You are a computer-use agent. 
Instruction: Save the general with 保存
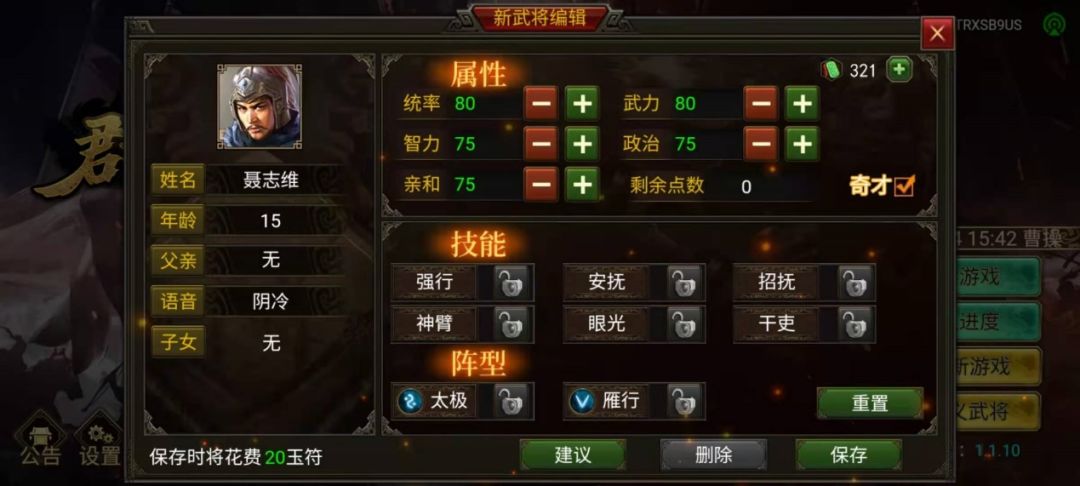coord(849,455)
